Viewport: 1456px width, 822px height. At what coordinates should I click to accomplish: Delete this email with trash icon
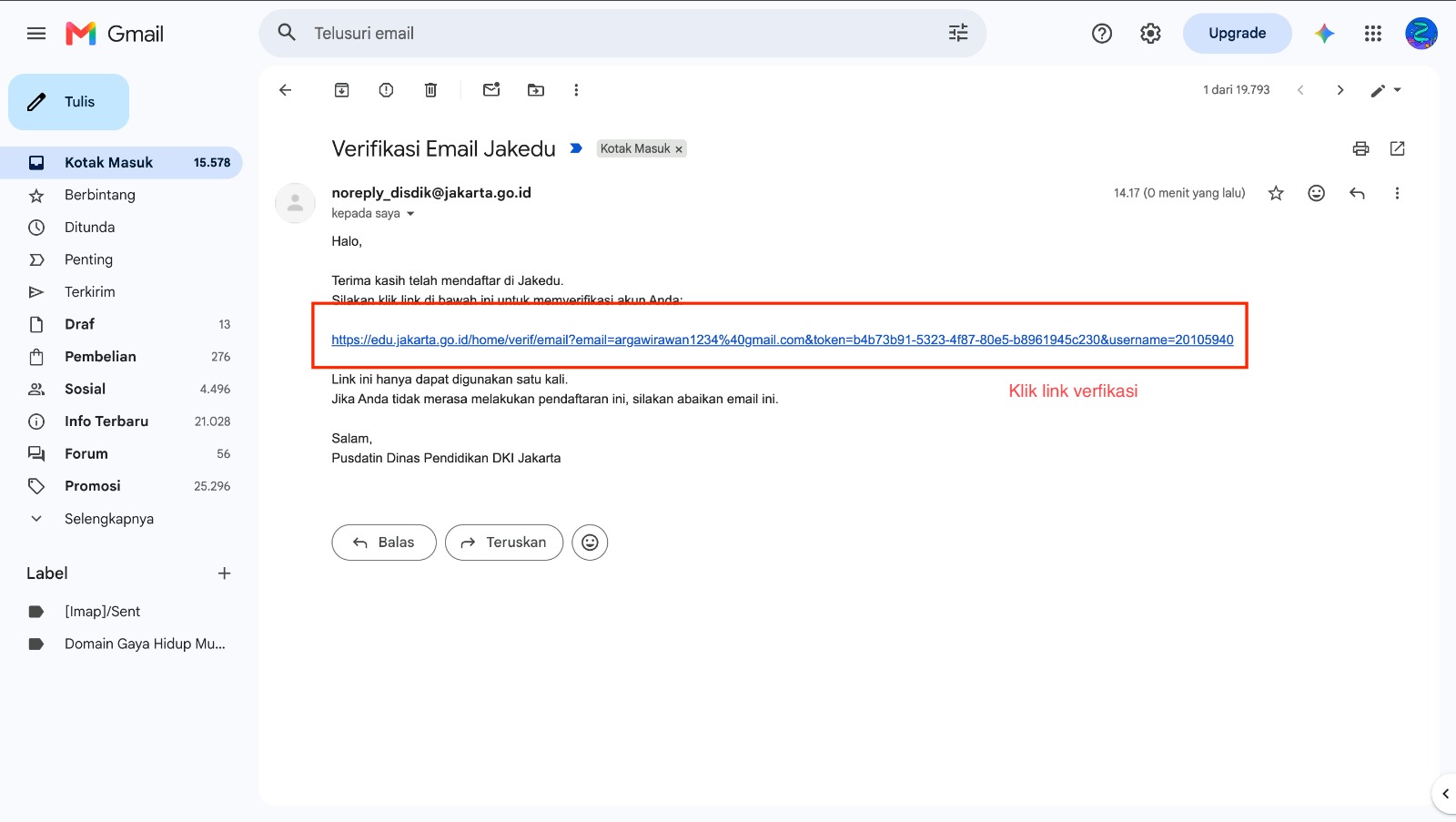click(x=430, y=90)
